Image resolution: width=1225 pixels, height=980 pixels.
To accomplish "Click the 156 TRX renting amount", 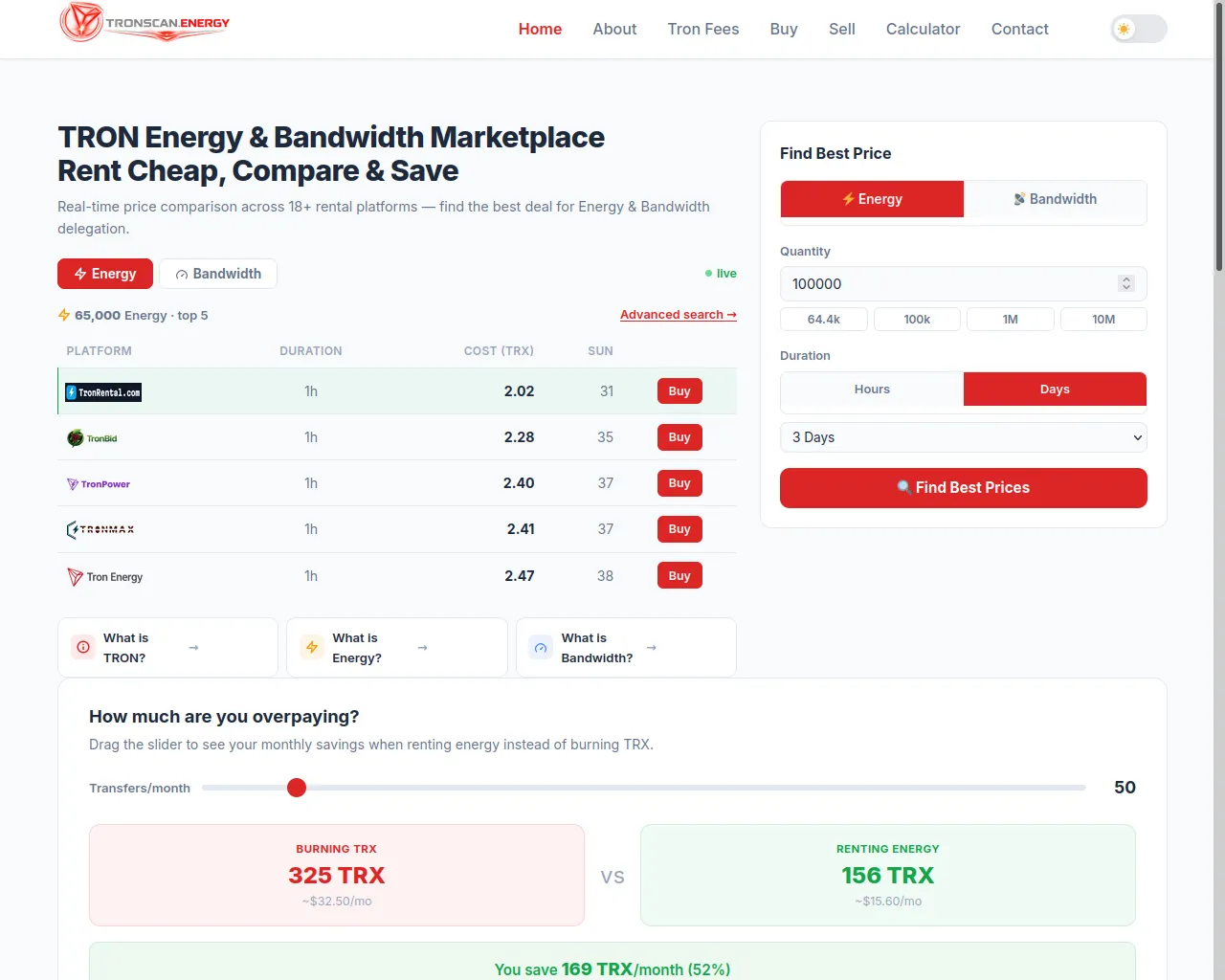I will click(x=888, y=876).
